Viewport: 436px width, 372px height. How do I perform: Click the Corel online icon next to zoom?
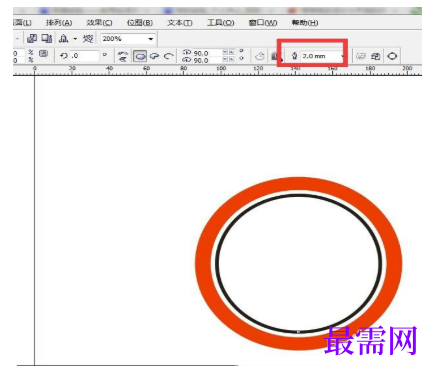coord(88,39)
